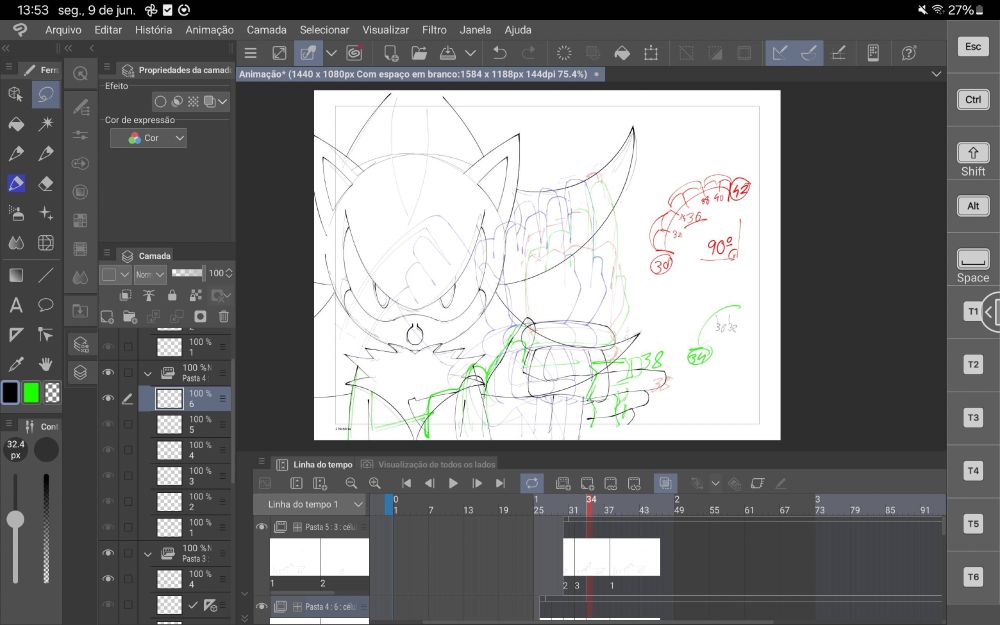
Task: Select the Fill bucket tool
Action: click(16, 124)
